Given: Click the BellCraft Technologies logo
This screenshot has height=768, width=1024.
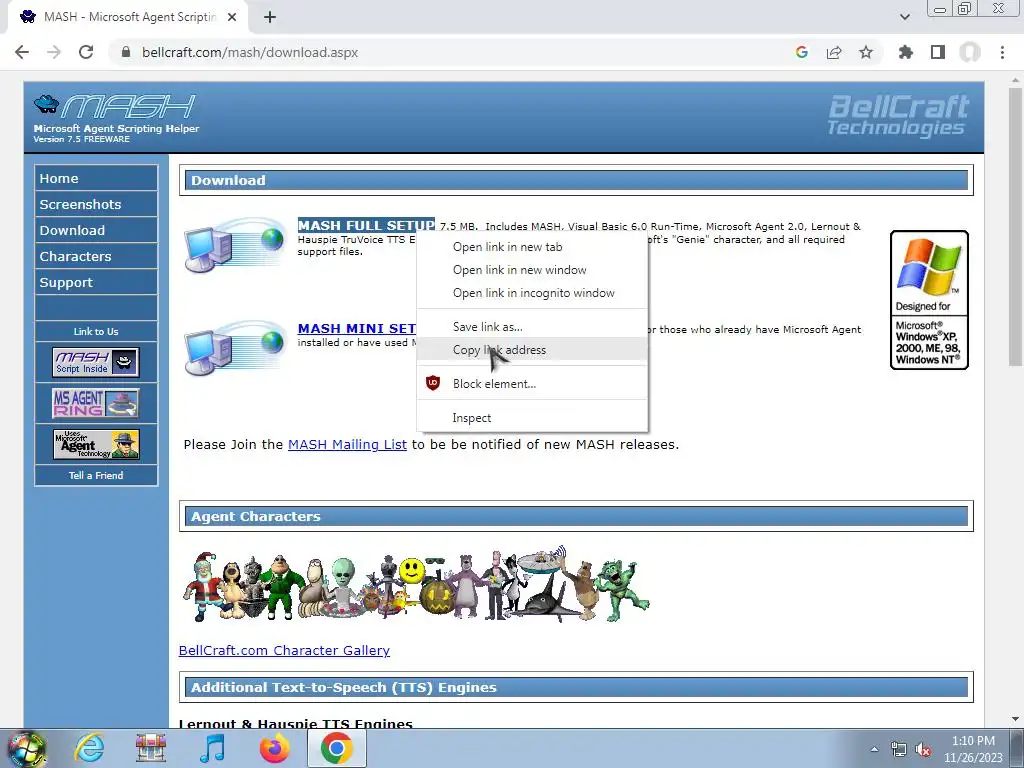Looking at the screenshot, I should click(898, 116).
